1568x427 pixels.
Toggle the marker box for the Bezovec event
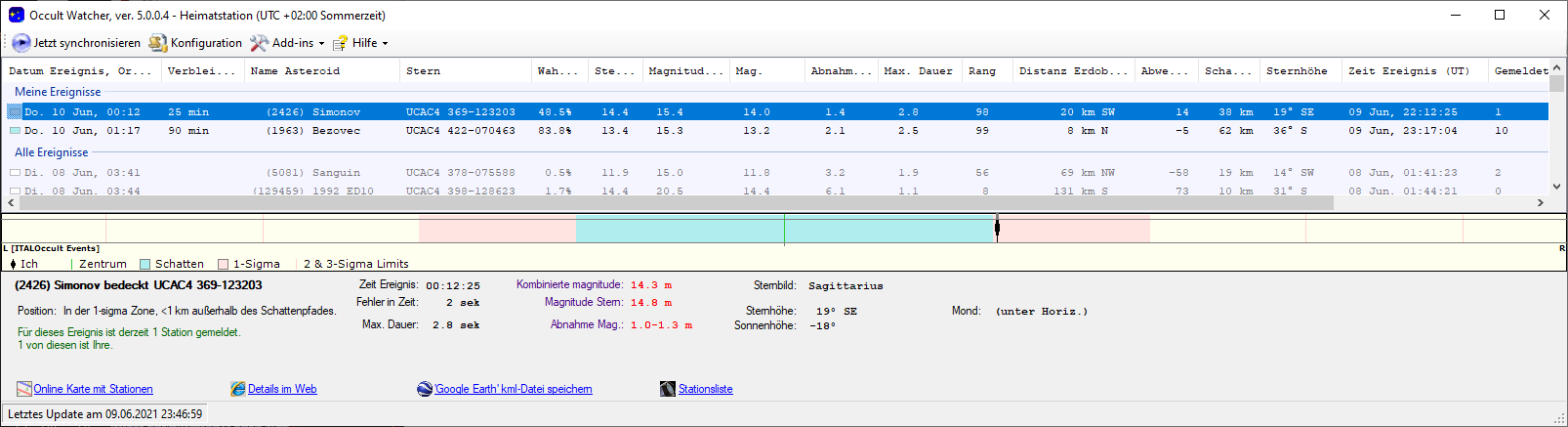[x=15, y=130]
